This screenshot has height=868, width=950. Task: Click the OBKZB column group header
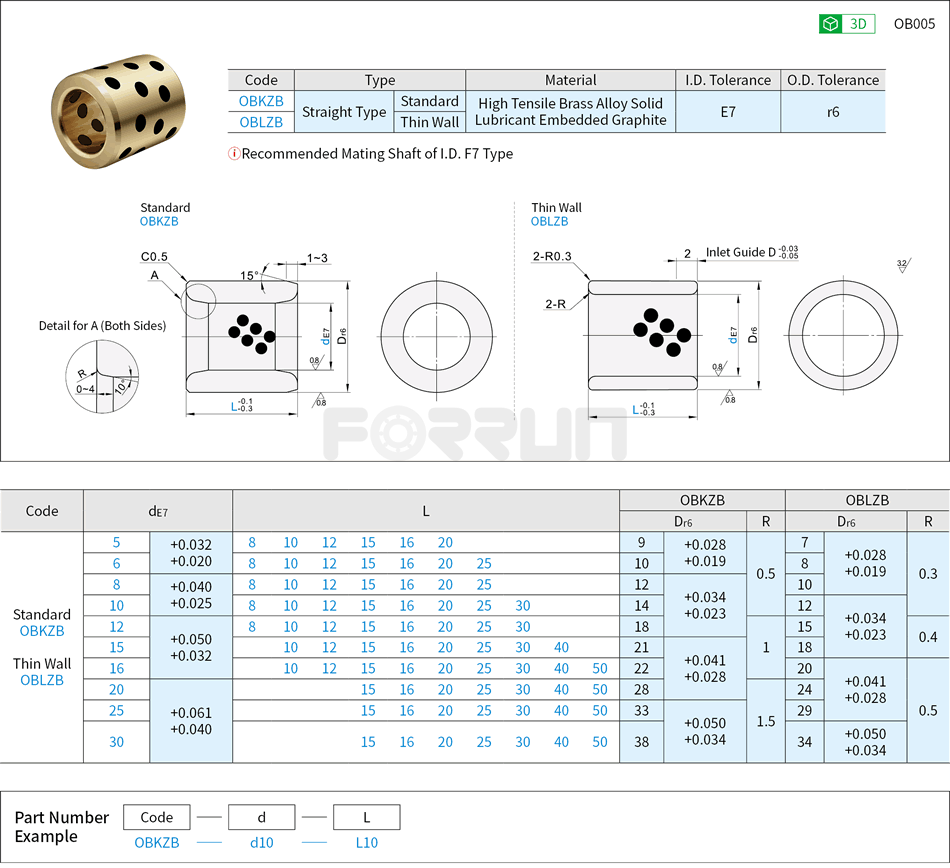click(702, 500)
